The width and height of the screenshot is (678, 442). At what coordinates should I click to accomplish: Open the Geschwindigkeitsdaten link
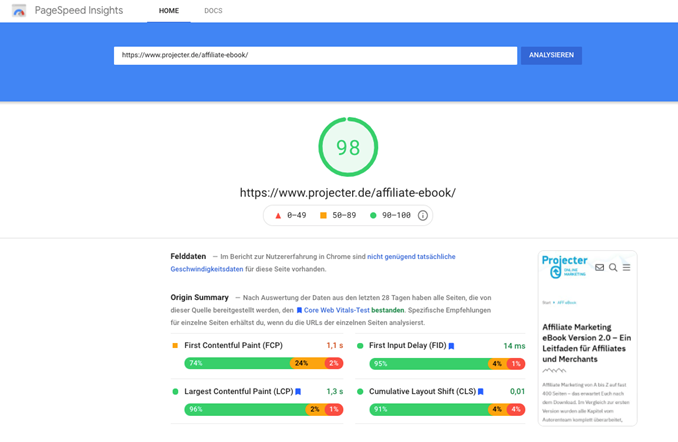click(207, 269)
